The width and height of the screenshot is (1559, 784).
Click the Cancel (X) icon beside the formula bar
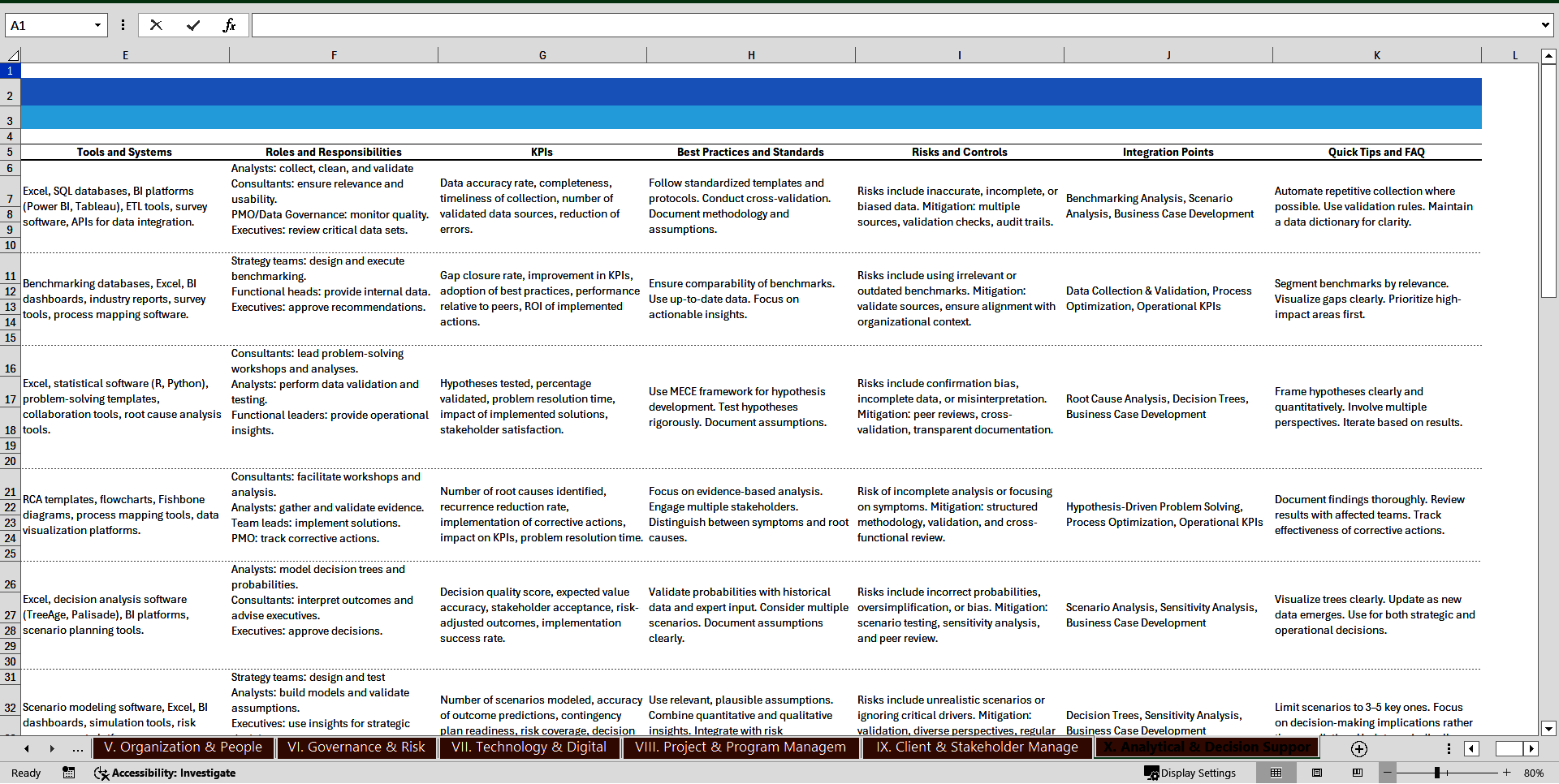(x=156, y=25)
